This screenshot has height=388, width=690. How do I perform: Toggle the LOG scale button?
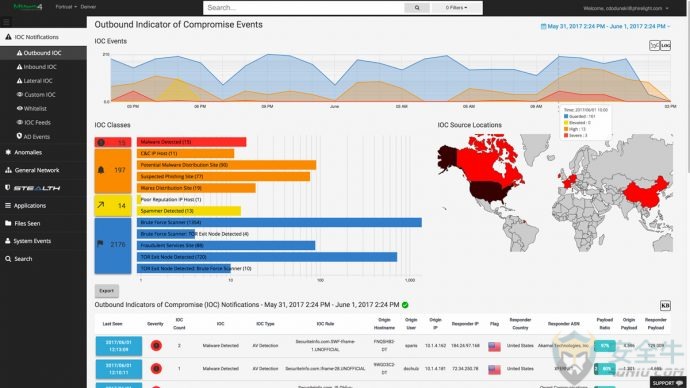[x=665, y=45]
